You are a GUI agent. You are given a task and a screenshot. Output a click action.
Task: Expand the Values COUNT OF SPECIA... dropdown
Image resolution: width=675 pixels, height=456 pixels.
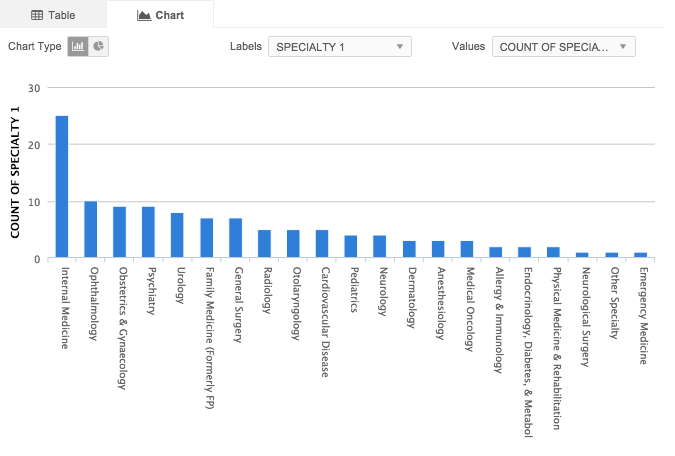point(564,46)
